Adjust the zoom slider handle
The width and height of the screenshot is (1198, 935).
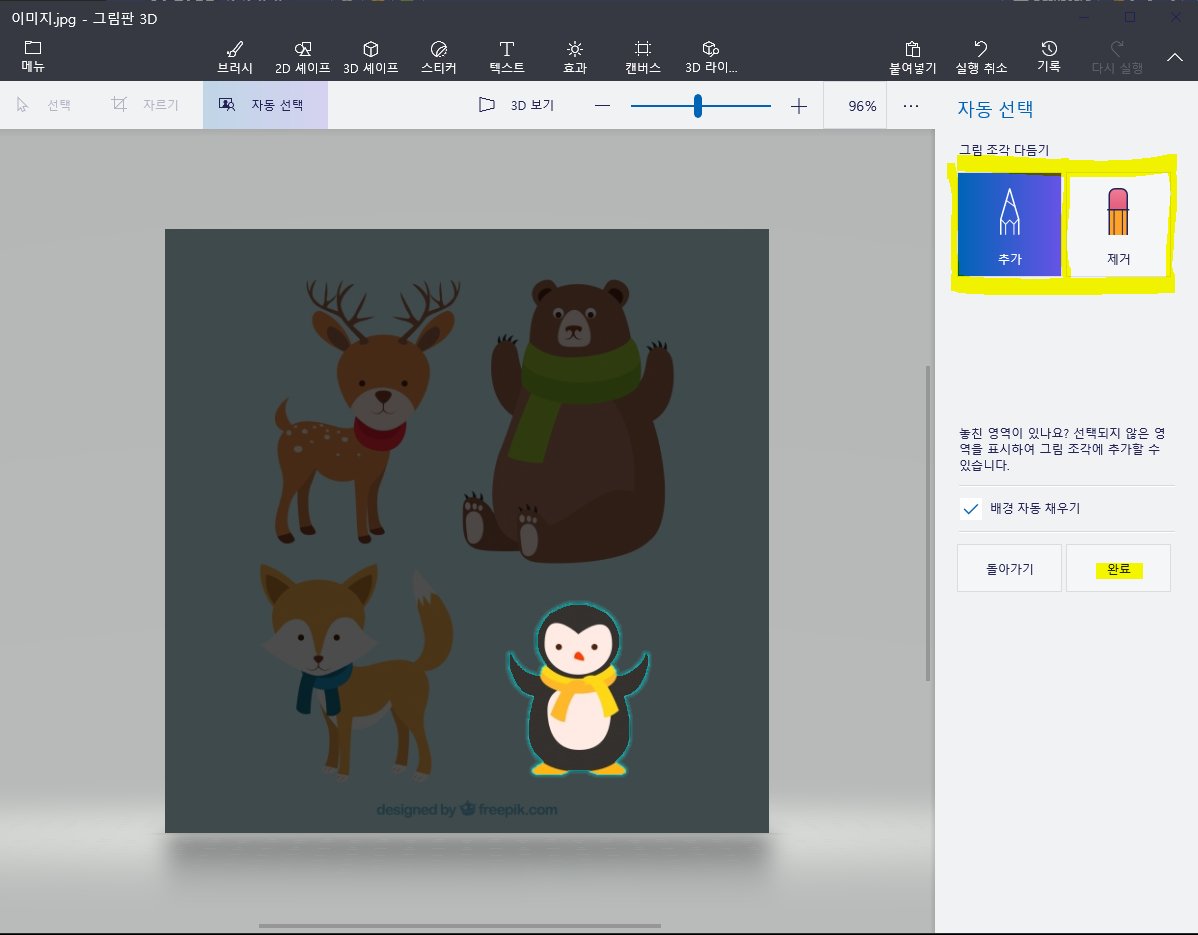point(698,105)
